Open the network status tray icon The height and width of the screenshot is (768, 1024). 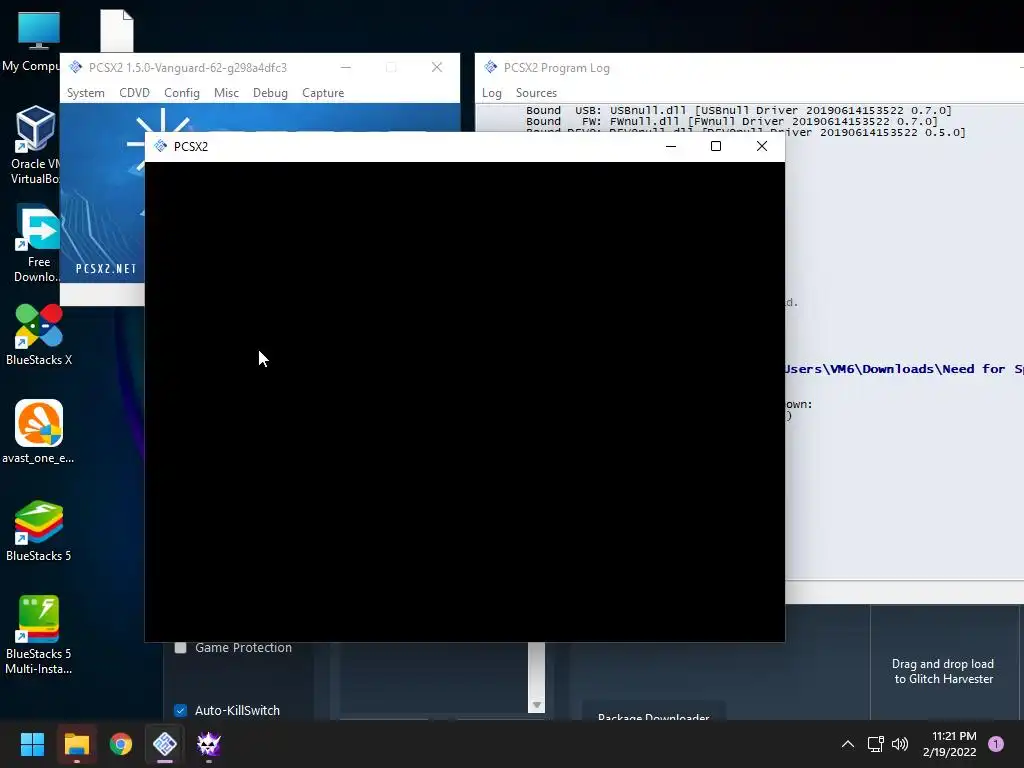(875, 744)
